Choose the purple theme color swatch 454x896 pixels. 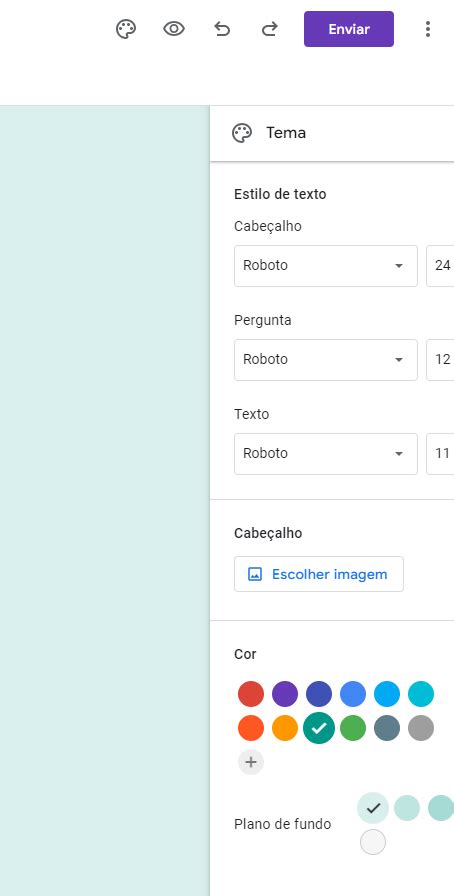click(285, 694)
